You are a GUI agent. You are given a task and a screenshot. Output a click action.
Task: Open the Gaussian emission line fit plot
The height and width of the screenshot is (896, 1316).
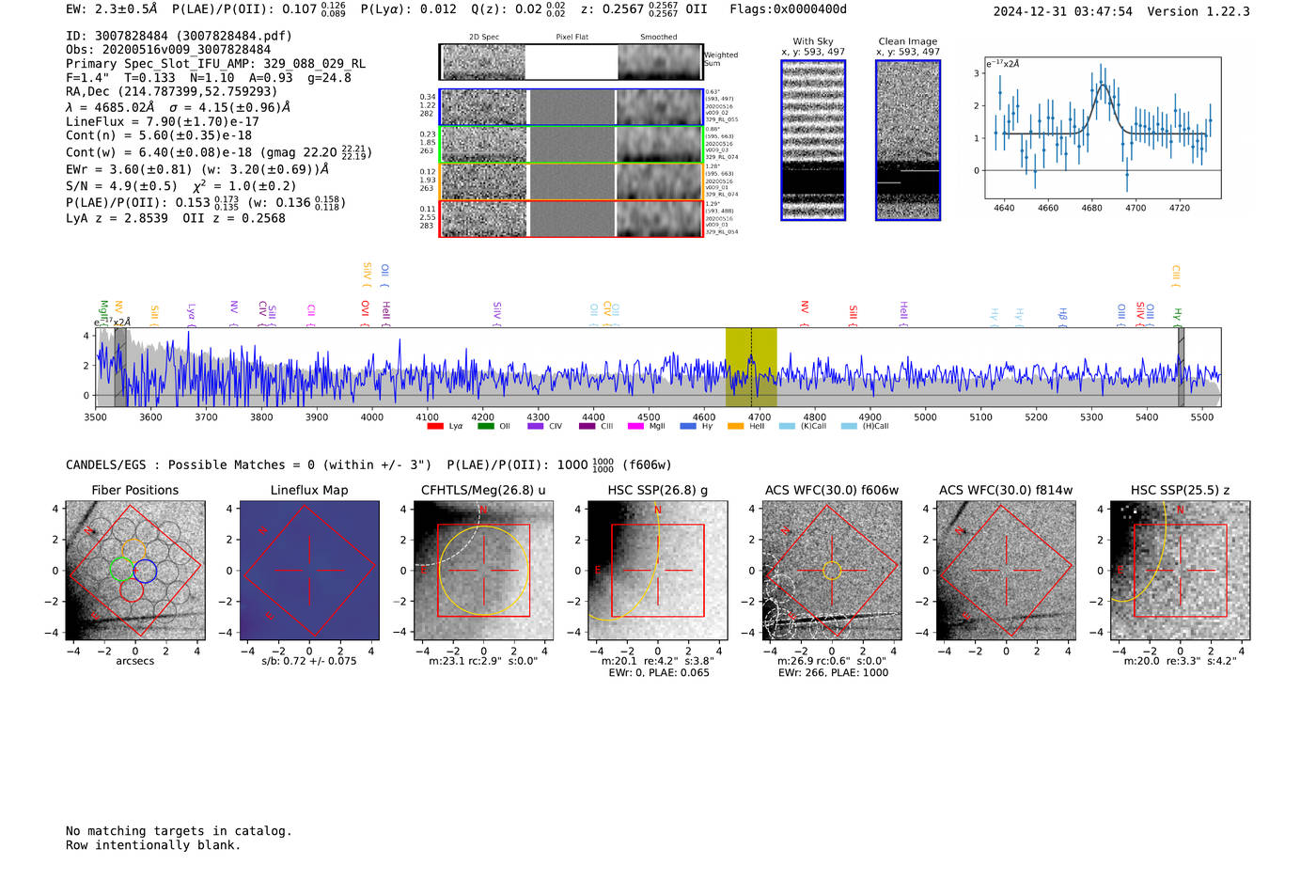pos(1103,128)
